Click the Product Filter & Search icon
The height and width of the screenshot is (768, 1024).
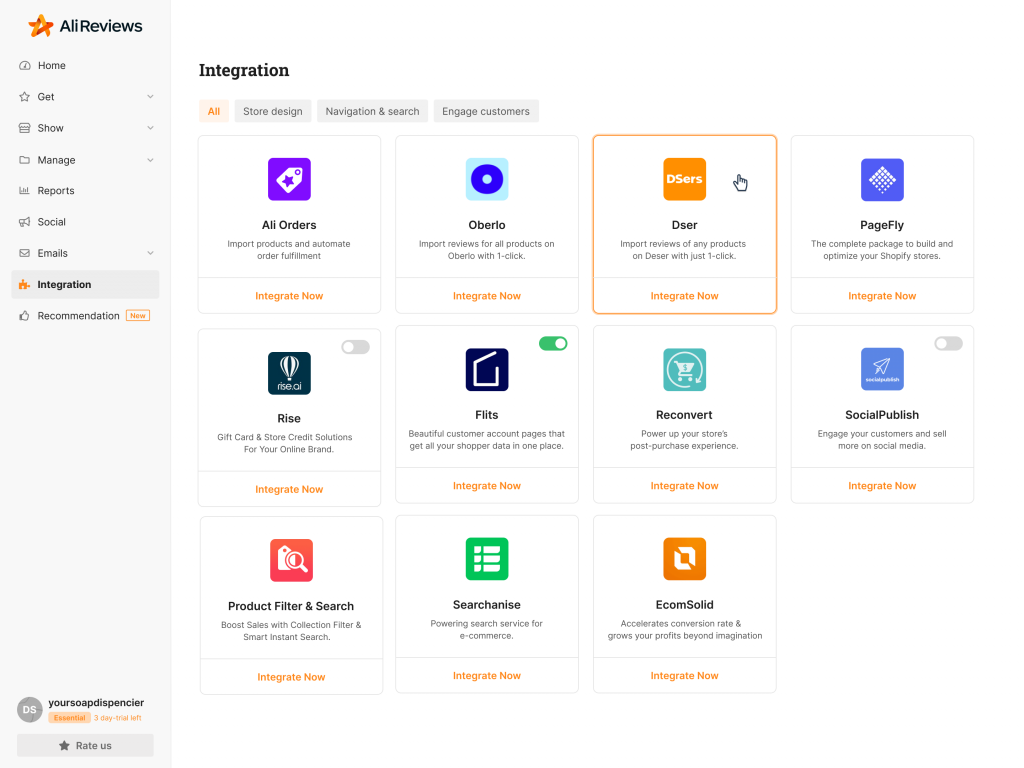coord(291,560)
